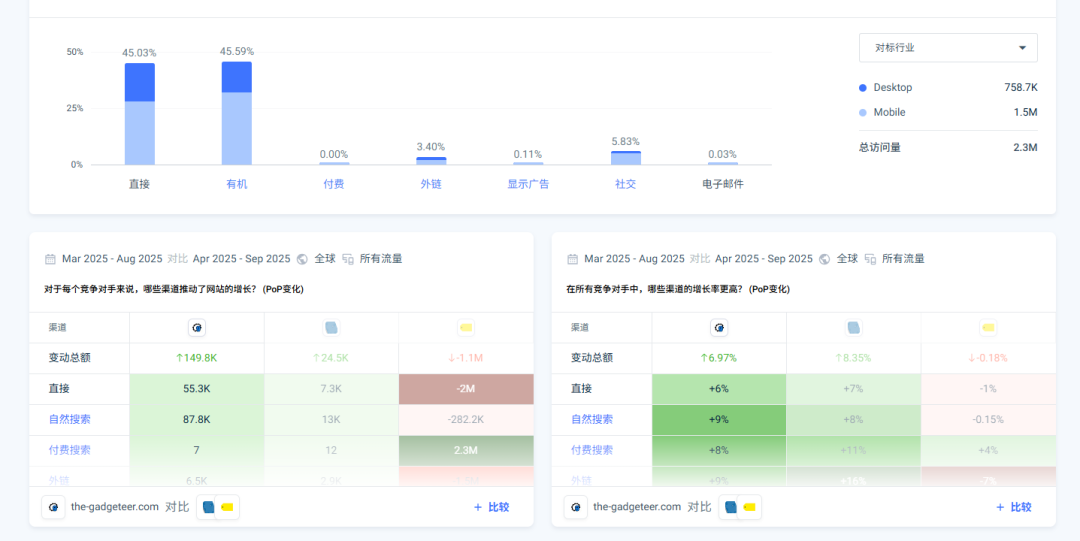Click calendar icon in right card
1080x541 pixels.
click(x=572, y=259)
